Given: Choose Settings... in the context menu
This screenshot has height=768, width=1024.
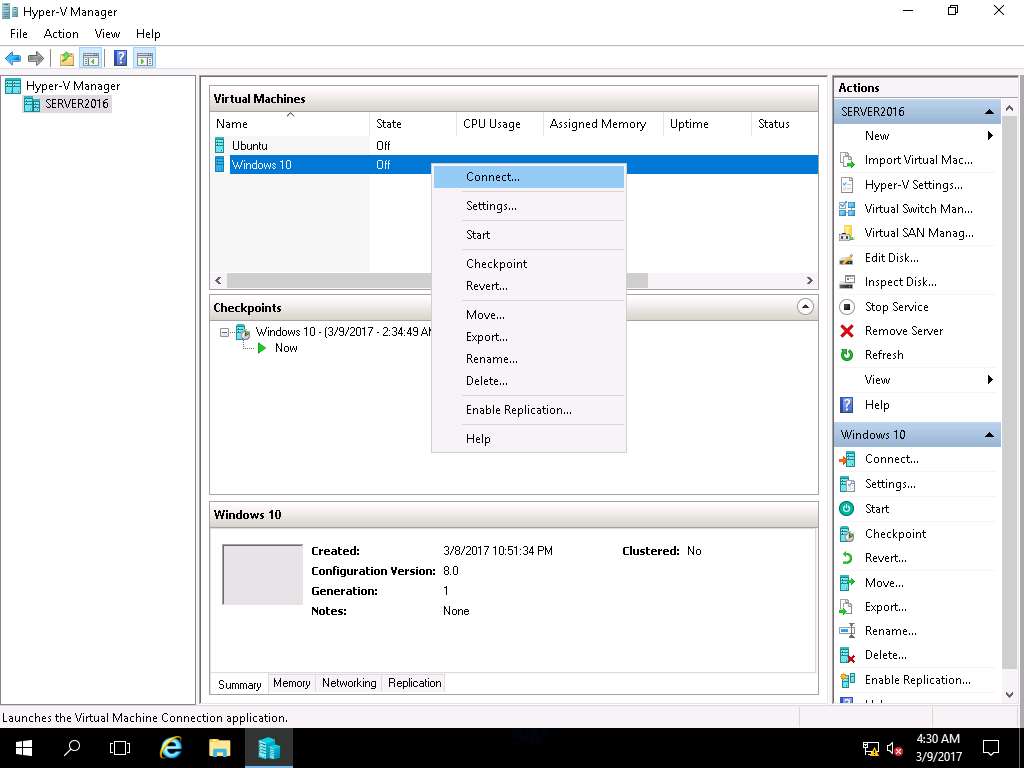Looking at the screenshot, I should pyautogui.click(x=529, y=206).
